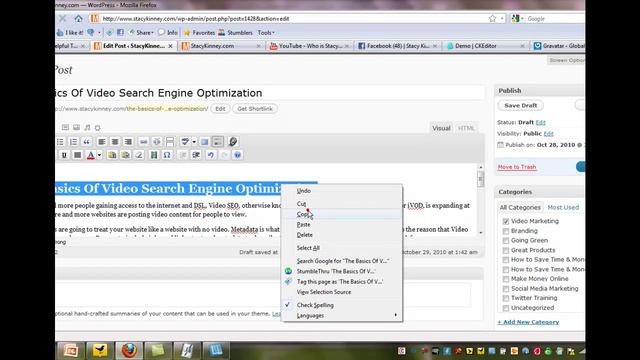Open Firefox from the taskbar
Image resolution: width=640 pixels, height=360 pixels.
click(129, 351)
